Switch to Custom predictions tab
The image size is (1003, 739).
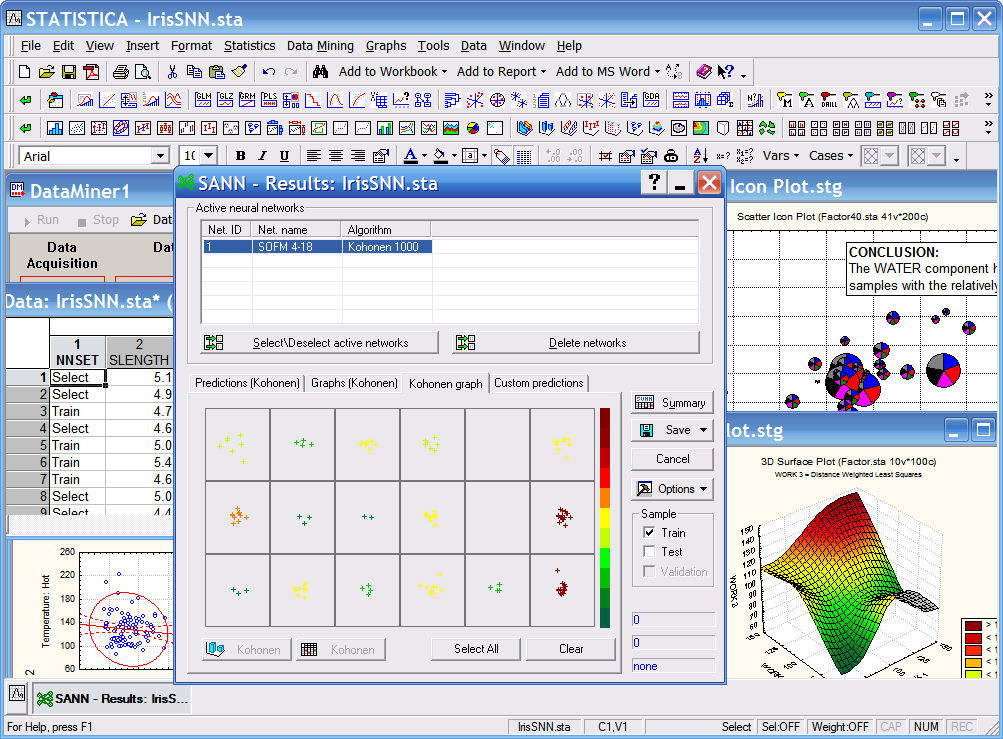539,383
